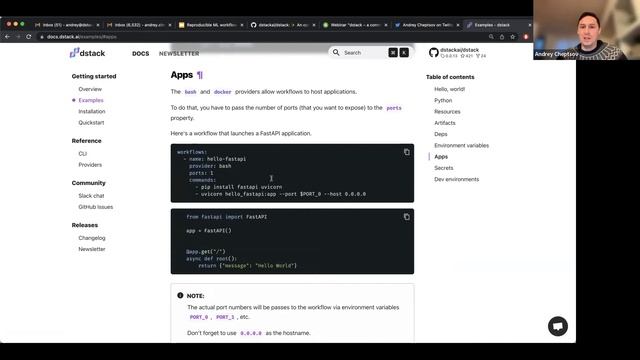This screenshot has height=360, width=640.
Task: Click the dstack logo
Action: coord(87,53)
